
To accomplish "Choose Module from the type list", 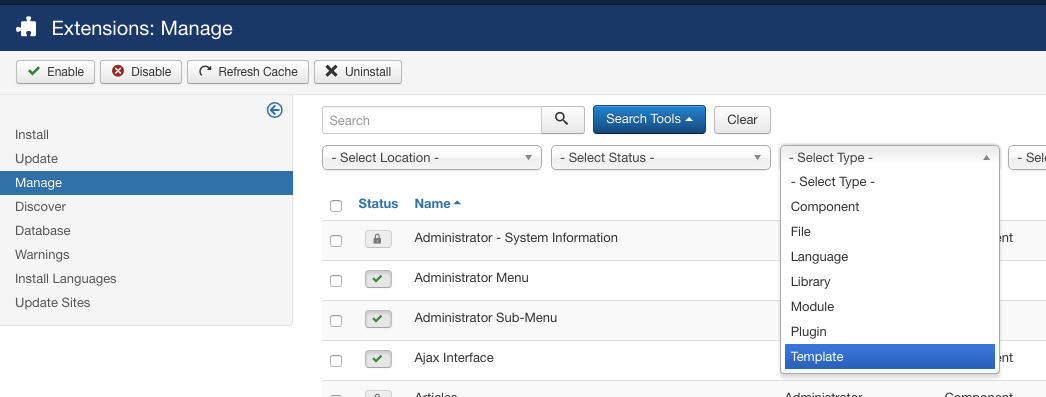I will click(890, 307).
